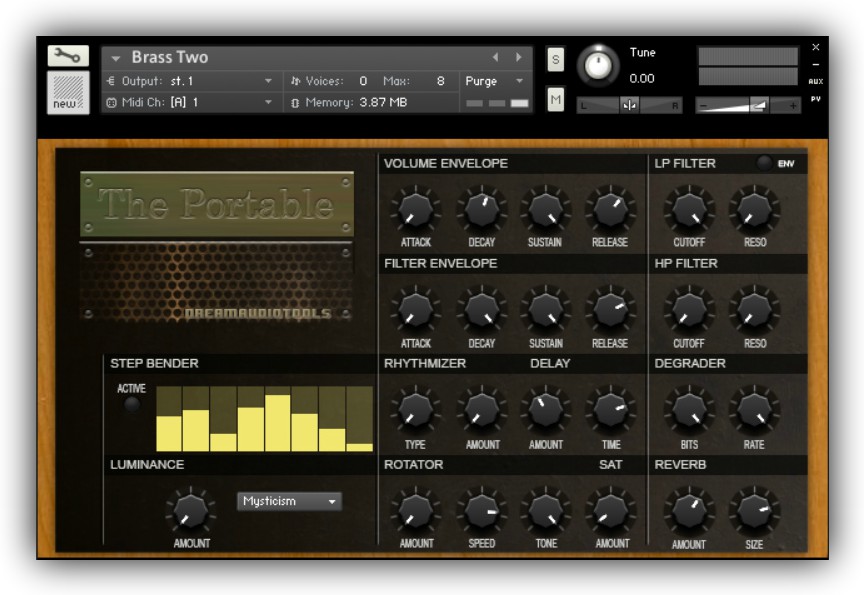Click the HP Filter RESO knob
Screen dimensions: 864x595
[x=754, y=311]
